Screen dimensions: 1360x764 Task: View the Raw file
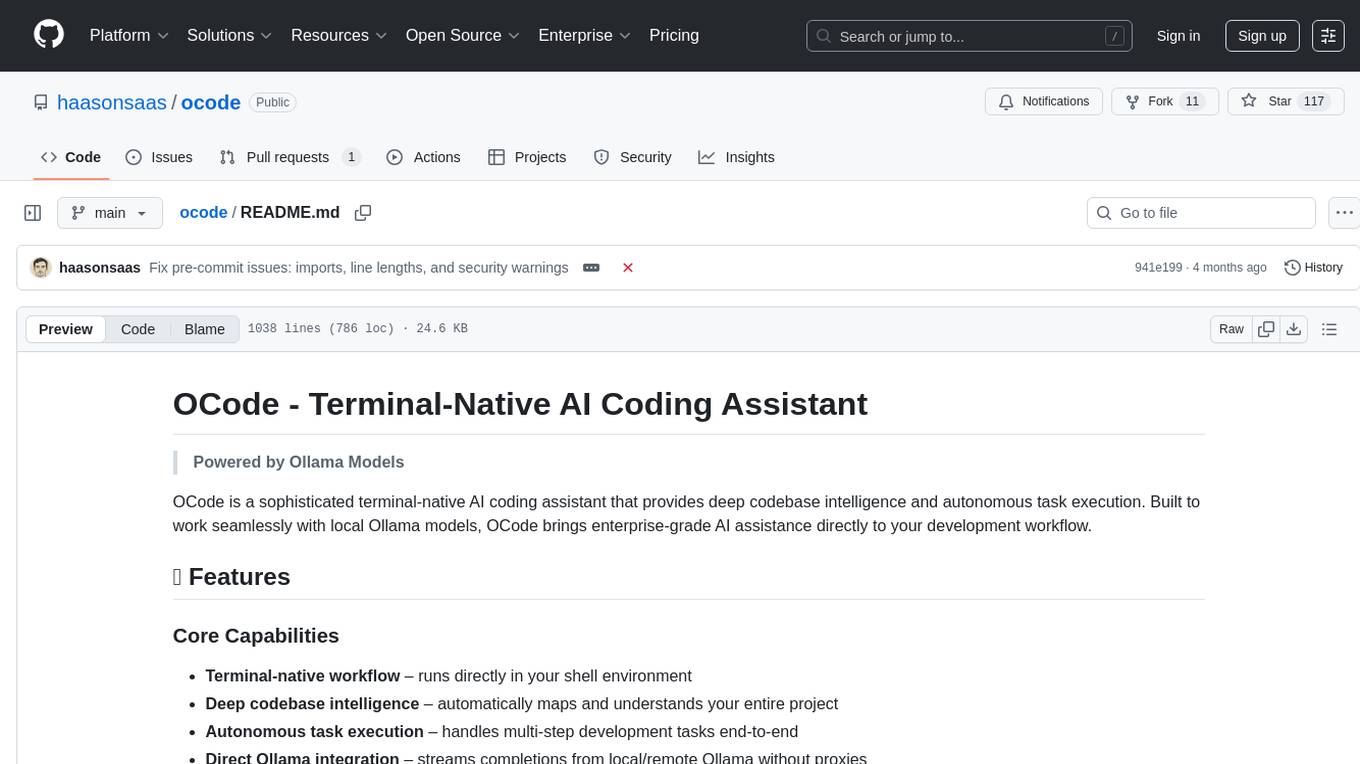pyautogui.click(x=1231, y=329)
